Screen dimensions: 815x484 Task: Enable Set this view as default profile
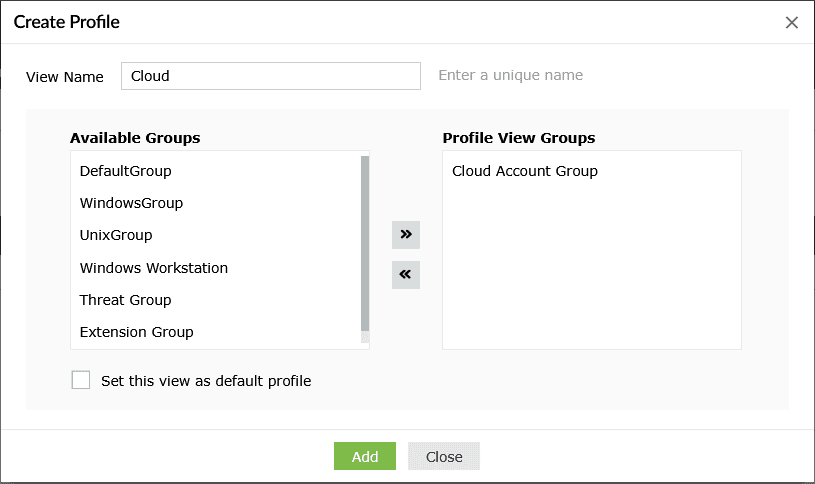click(81, 380)
